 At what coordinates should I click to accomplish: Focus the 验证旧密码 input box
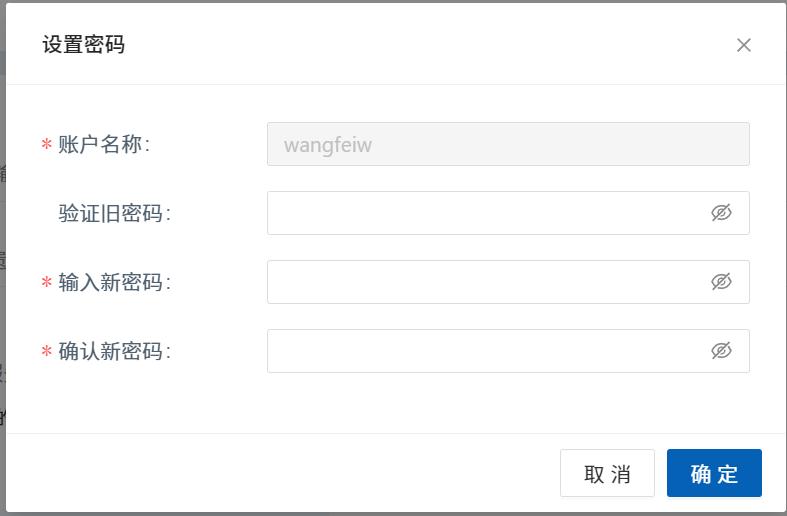tap(508, 213)
